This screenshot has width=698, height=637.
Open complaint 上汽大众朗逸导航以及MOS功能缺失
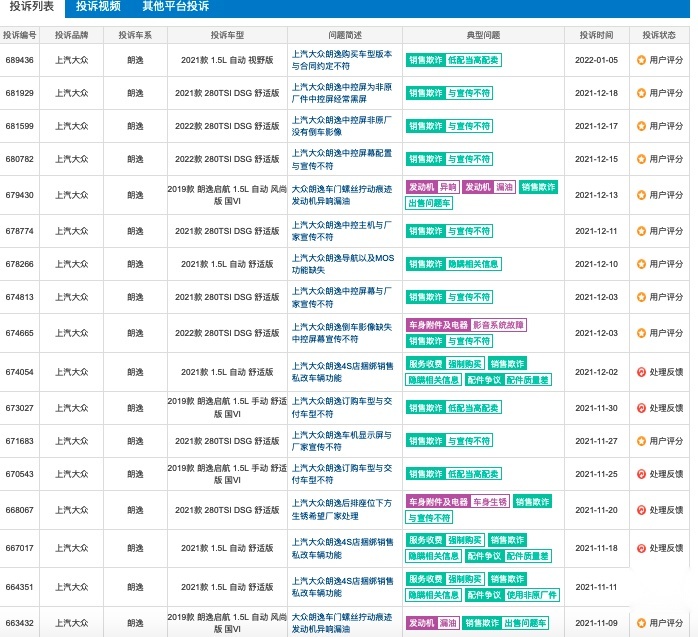click(343, 264)
